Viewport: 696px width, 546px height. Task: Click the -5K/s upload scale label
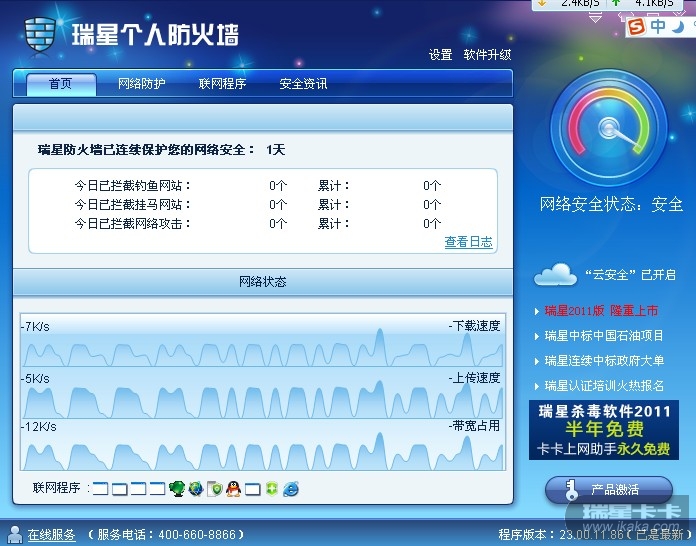35,379
